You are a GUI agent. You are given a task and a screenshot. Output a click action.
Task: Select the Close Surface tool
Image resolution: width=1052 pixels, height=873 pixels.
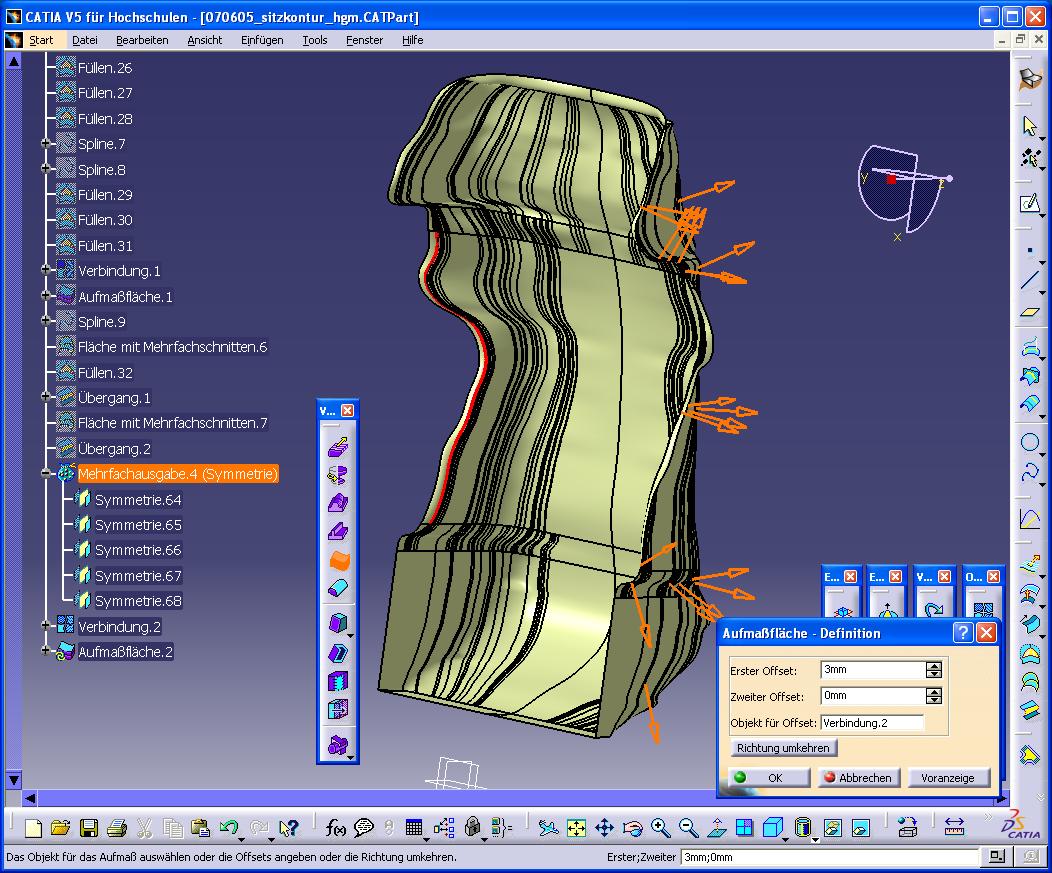339,588
